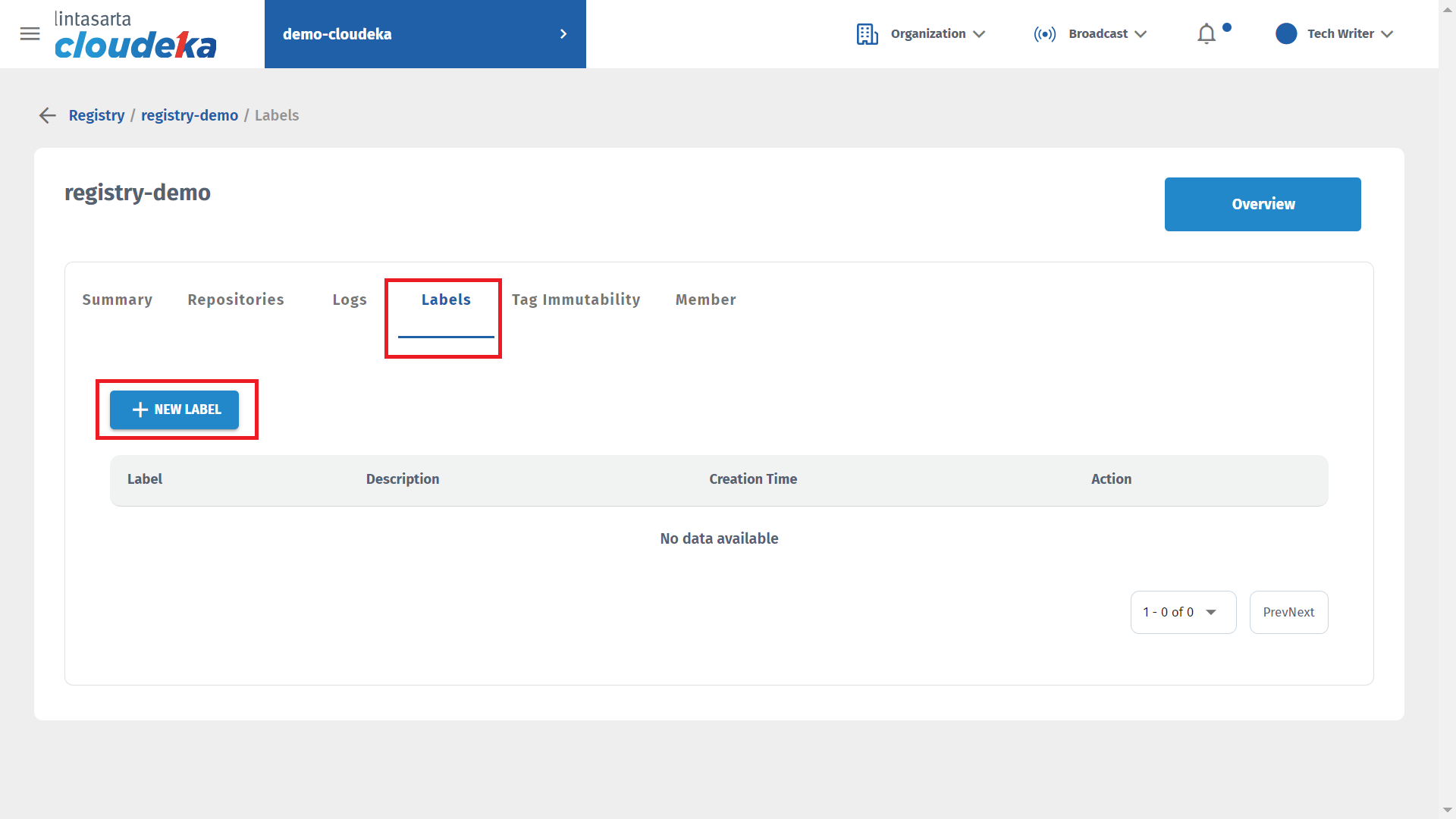Switch to the Repositories tab
The height and width of the screenshot is (819, 1456).
236,300
